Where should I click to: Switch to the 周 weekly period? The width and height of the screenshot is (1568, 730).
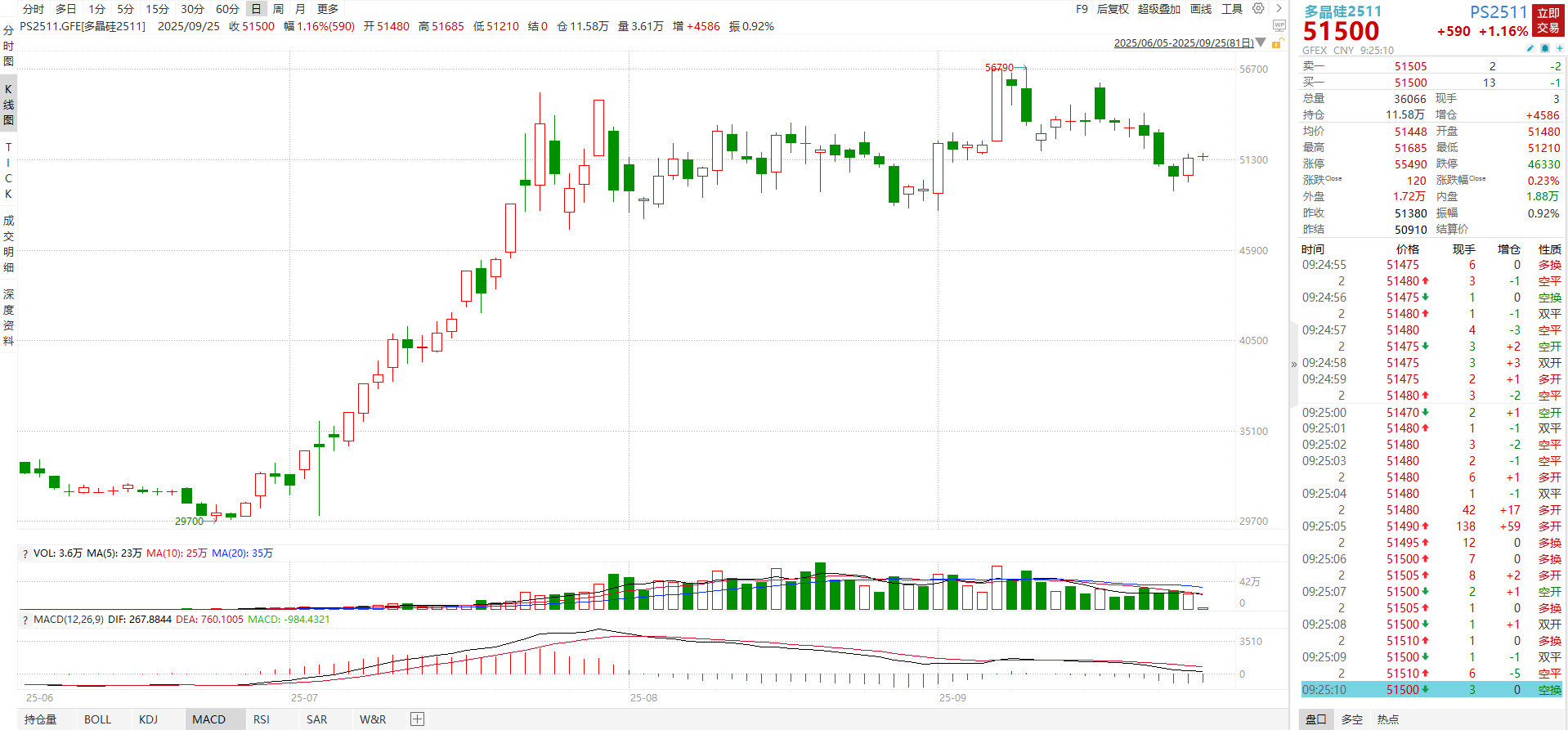tap(278, 9)
